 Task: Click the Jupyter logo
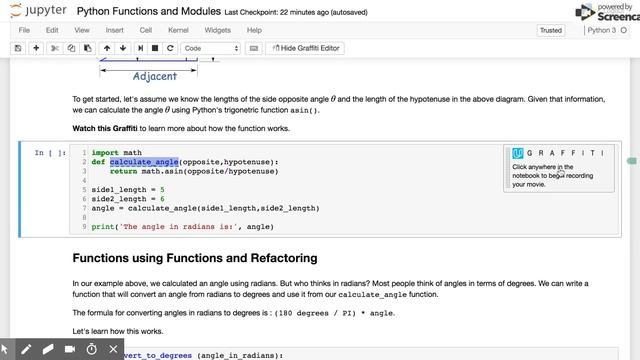tap(38, 11)
